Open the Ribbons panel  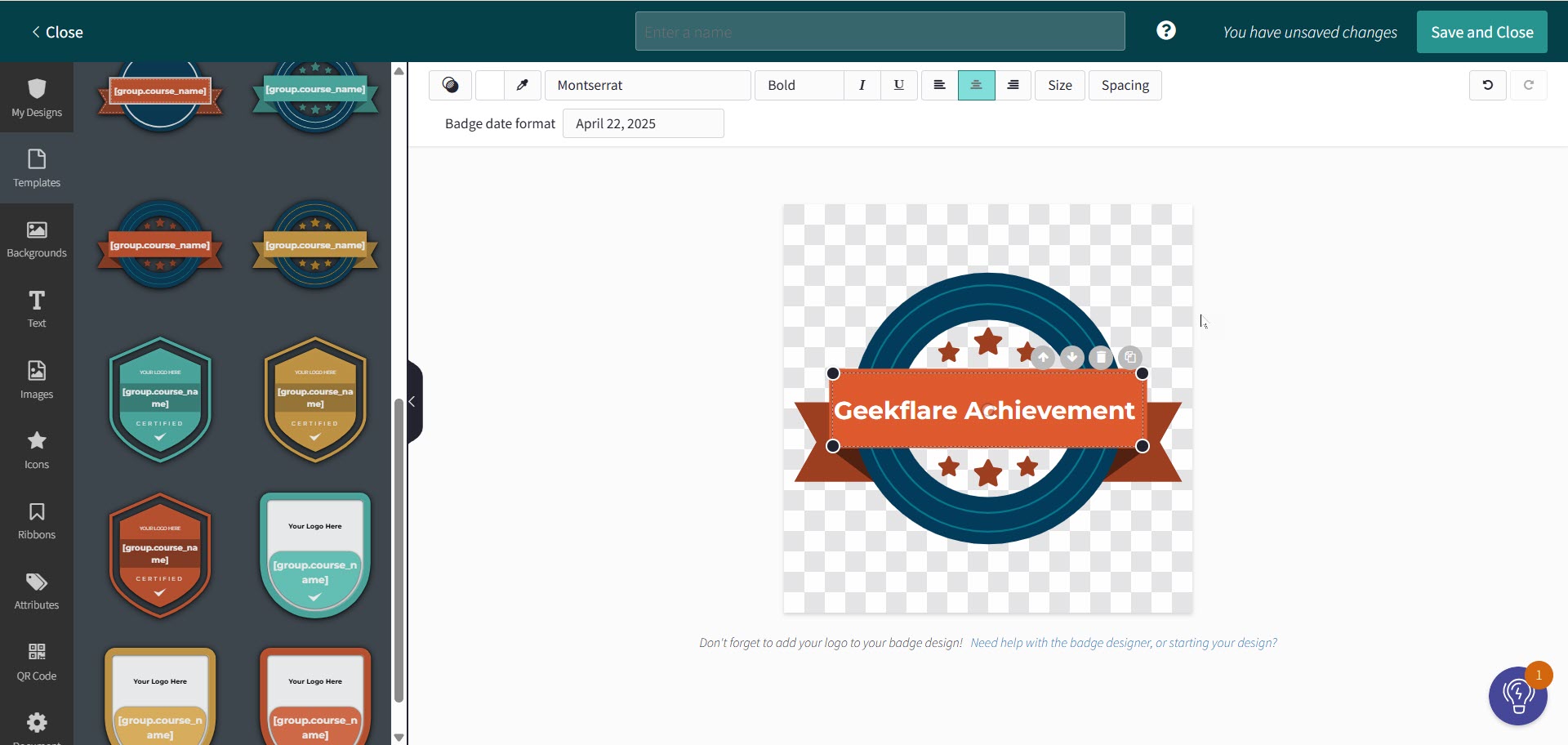point(36,520)
